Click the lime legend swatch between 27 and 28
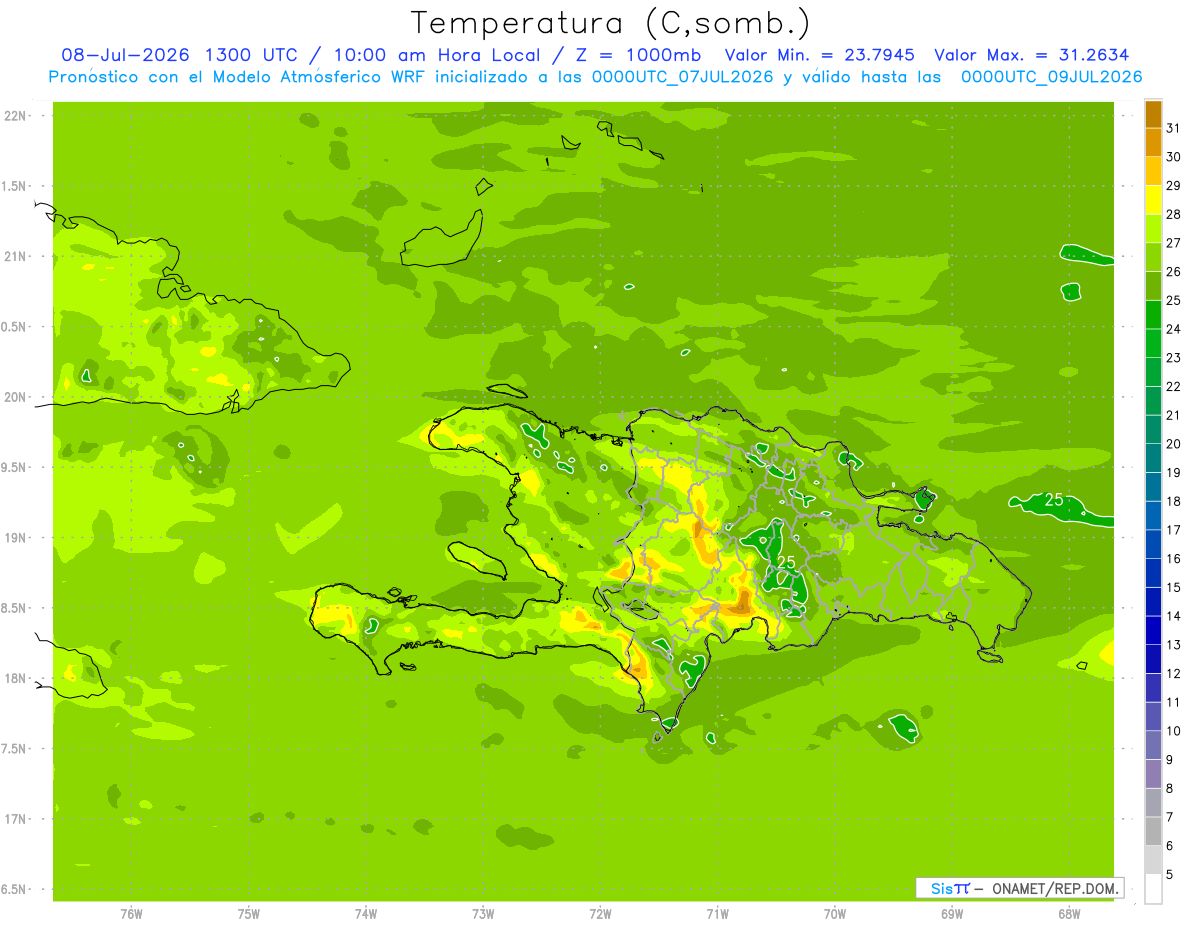Viewport: 1200px width, 927px height. (x=1153, y=229)
